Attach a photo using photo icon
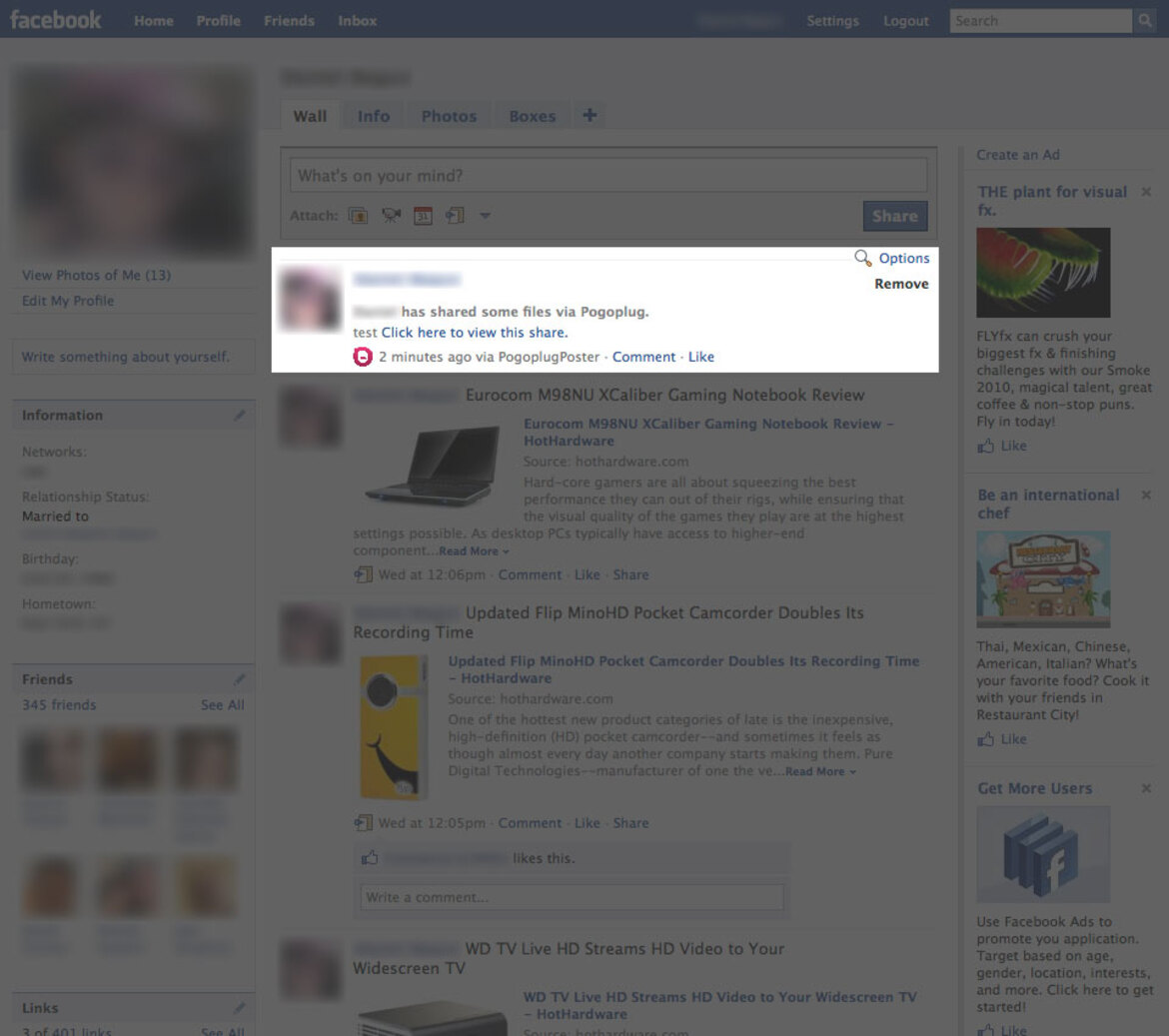The width and height of the screenshot is (1169, 1036). tap(359, 216)
